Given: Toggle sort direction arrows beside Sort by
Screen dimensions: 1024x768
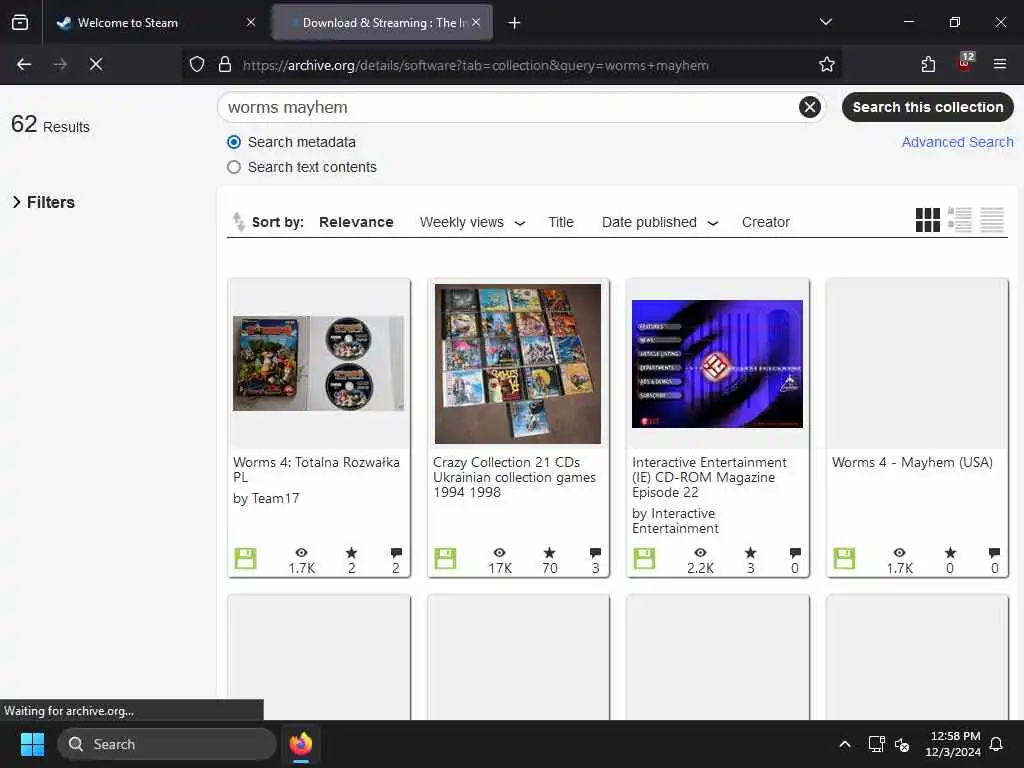Looking at the screenshot, I should (238, 222).
